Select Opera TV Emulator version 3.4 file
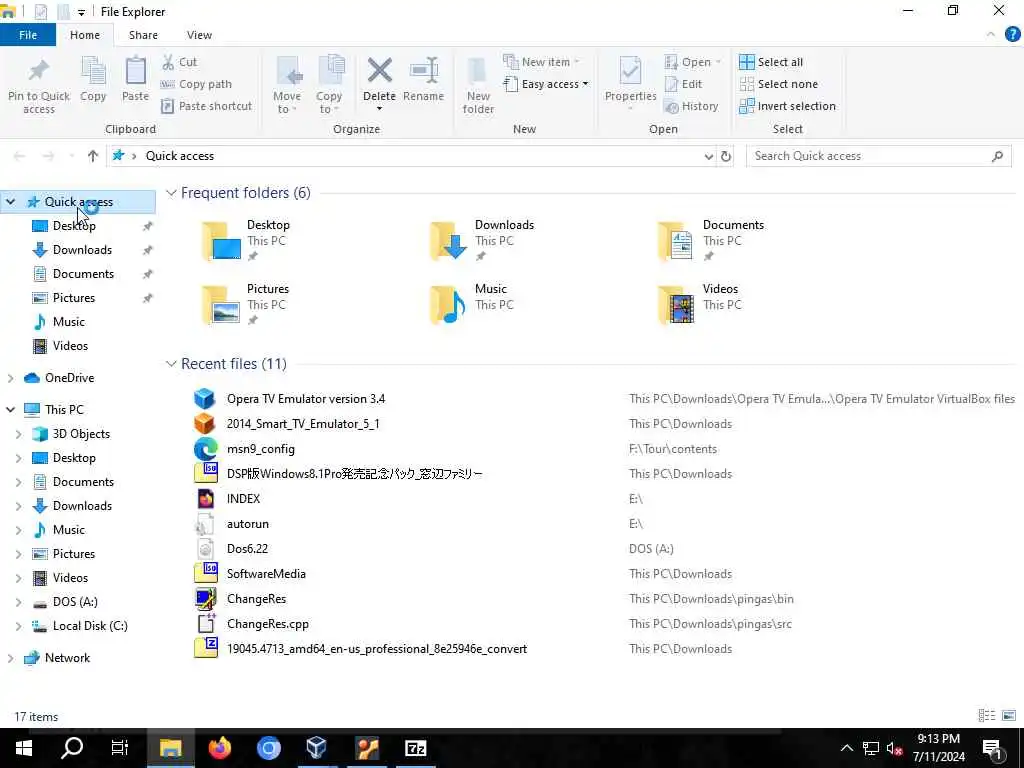Image resolution: width=1024 pixels, height=768 pixels. (x=306, y=399)
